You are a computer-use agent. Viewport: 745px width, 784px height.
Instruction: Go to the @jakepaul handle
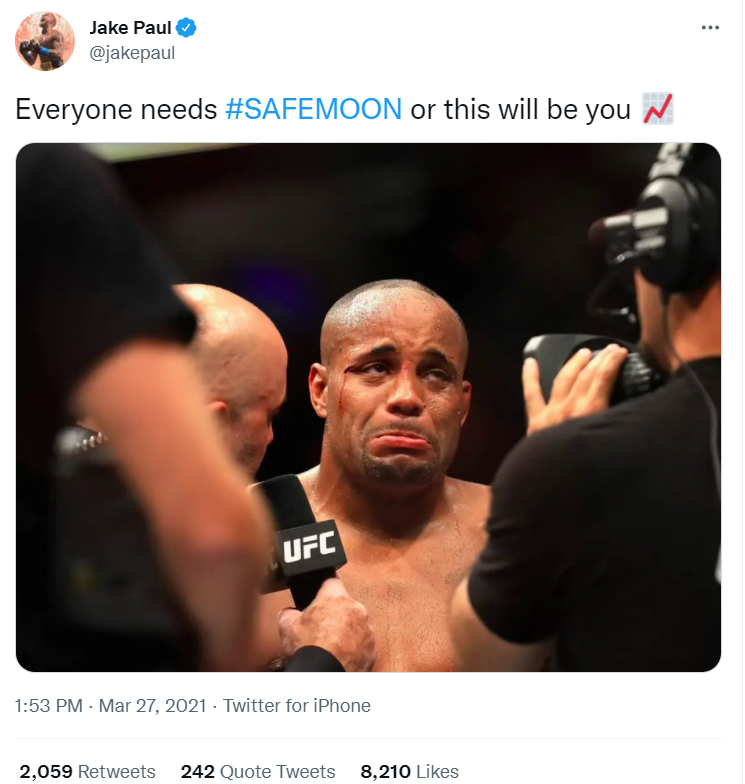(x=132, y=53)
